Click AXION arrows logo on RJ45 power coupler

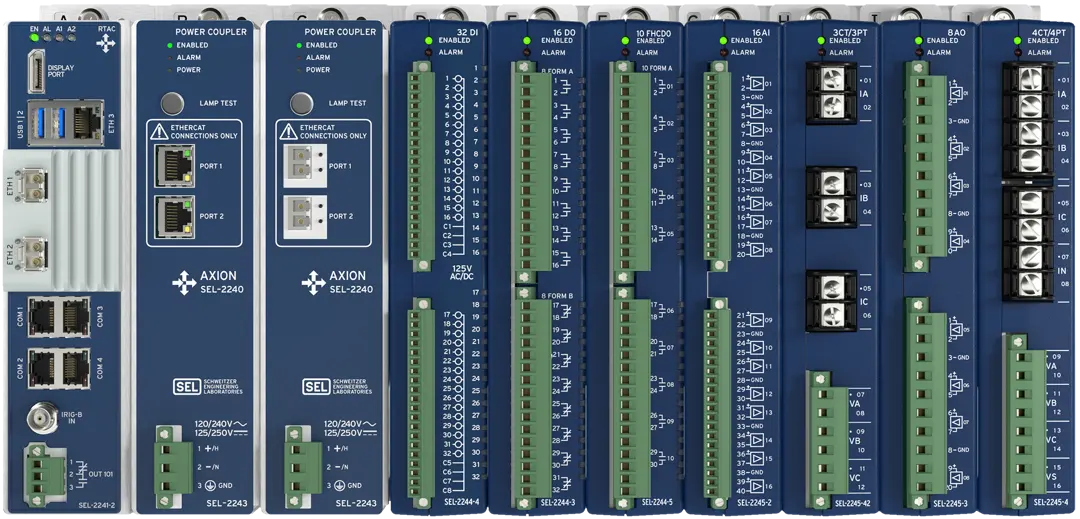184,283
